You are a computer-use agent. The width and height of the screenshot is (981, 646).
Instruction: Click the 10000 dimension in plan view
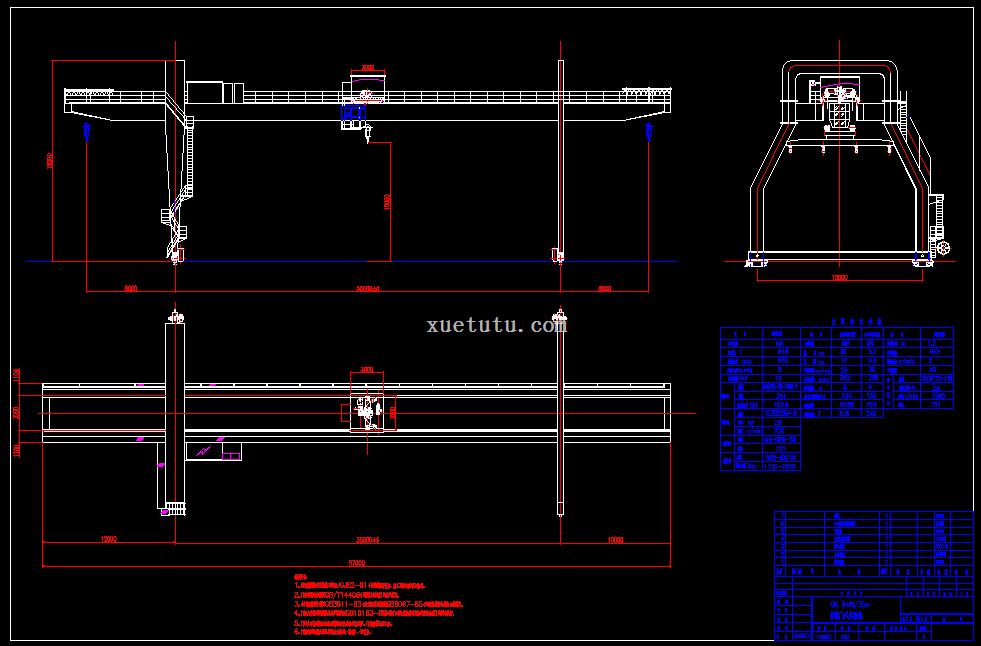click(x=615, y=539)
